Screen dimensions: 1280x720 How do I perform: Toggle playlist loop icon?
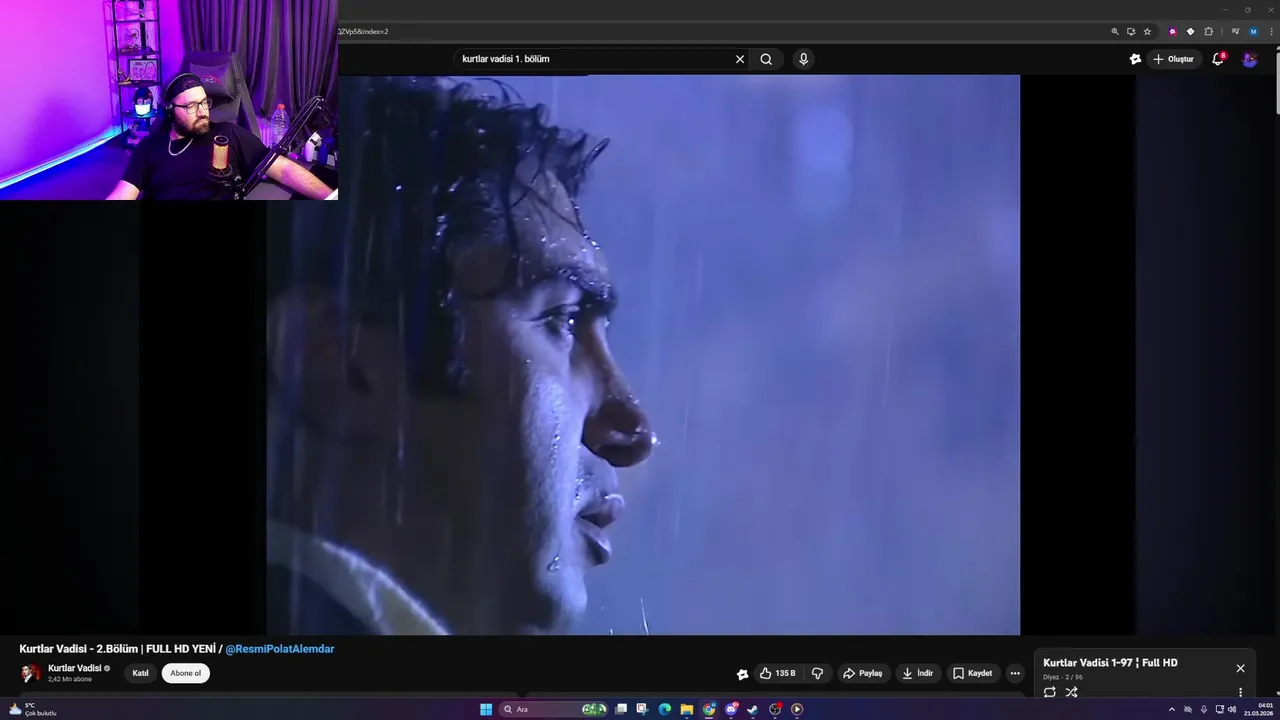[1050, 692]
